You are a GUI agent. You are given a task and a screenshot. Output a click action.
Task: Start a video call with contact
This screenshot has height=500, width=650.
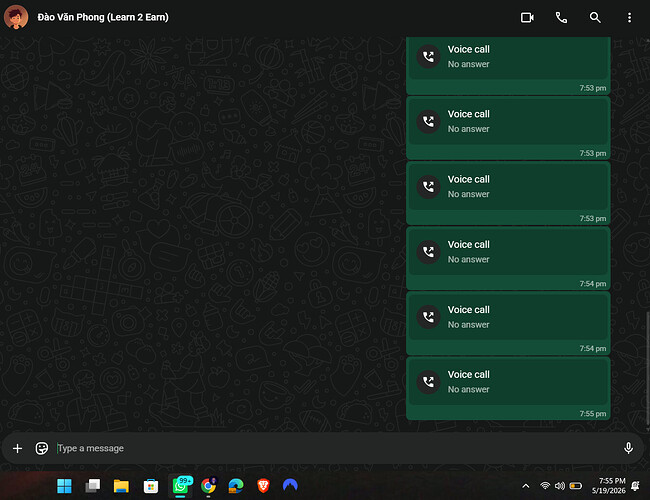click(527, 17)
